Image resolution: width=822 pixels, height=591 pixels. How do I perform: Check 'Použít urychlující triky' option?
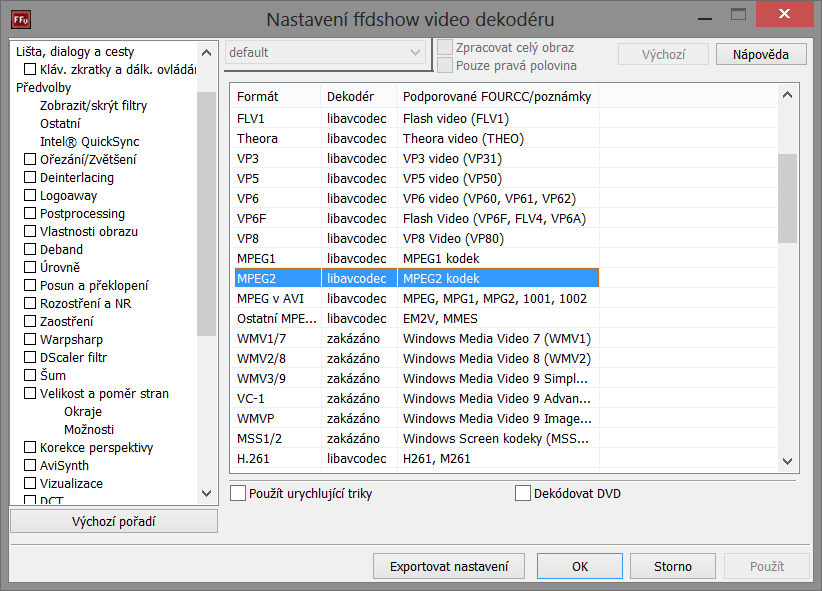coord(238,493)
